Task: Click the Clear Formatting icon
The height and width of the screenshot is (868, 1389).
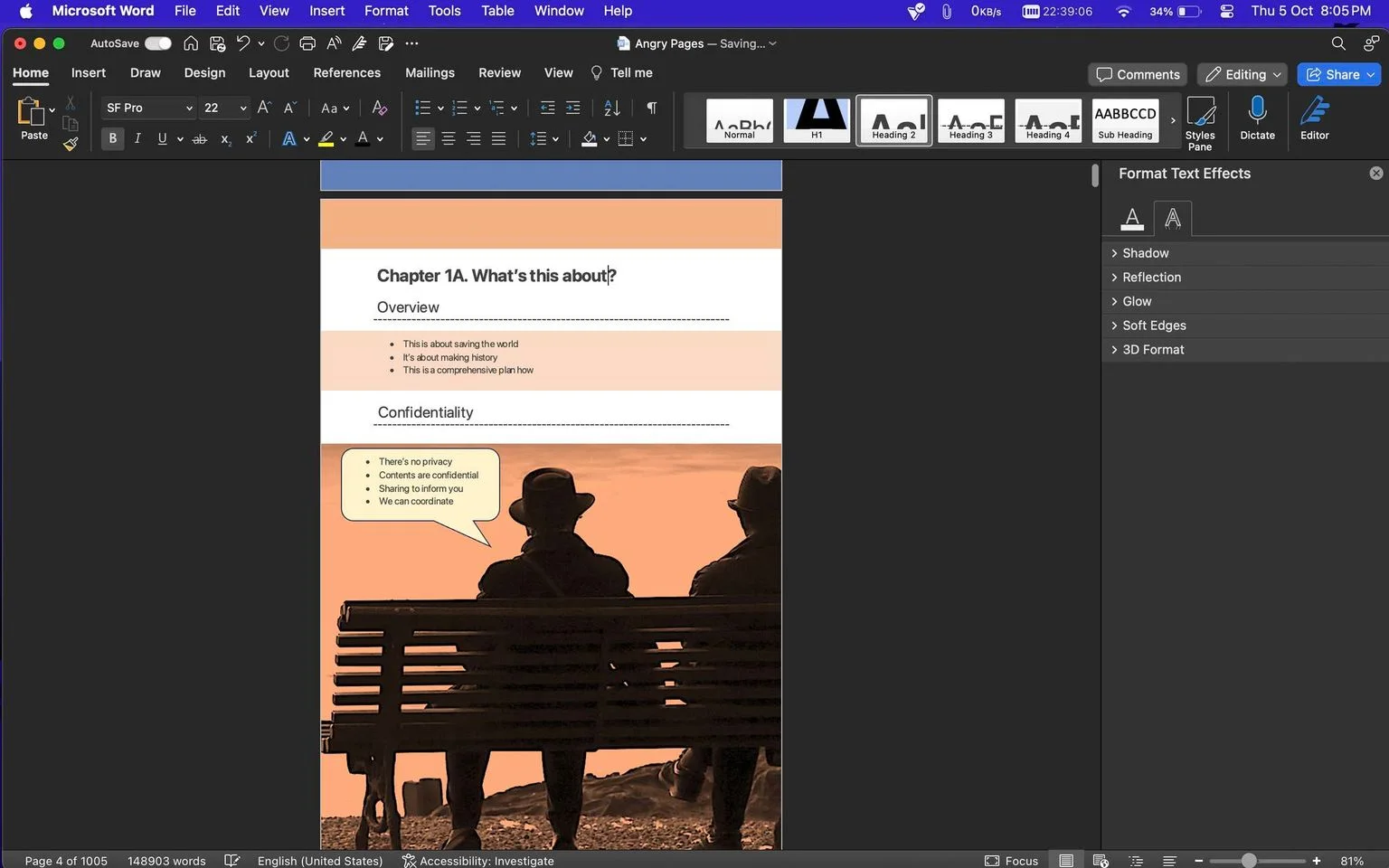Action: [380, 108]
